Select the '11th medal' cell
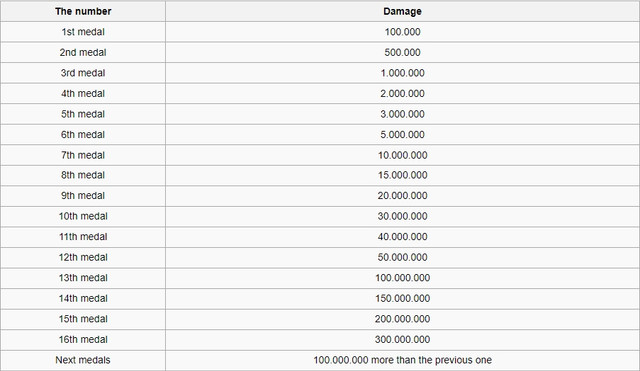Viewport: 640px width, 371px height. [83, 237]
